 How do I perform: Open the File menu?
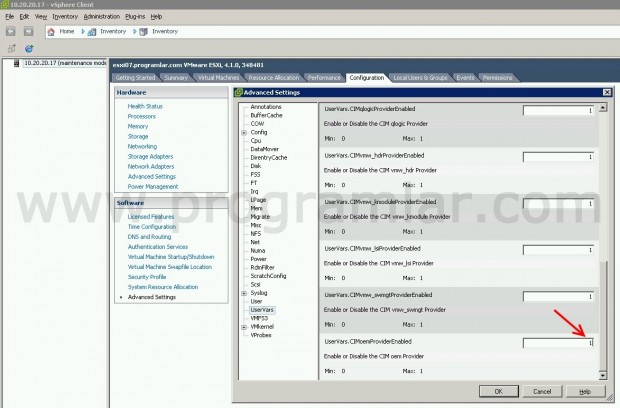[x=9, y=17]
